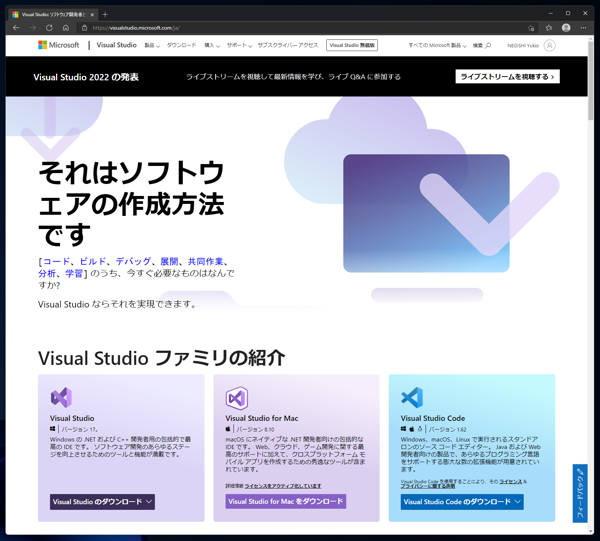Click the browser address bar URL

point(136,28)
